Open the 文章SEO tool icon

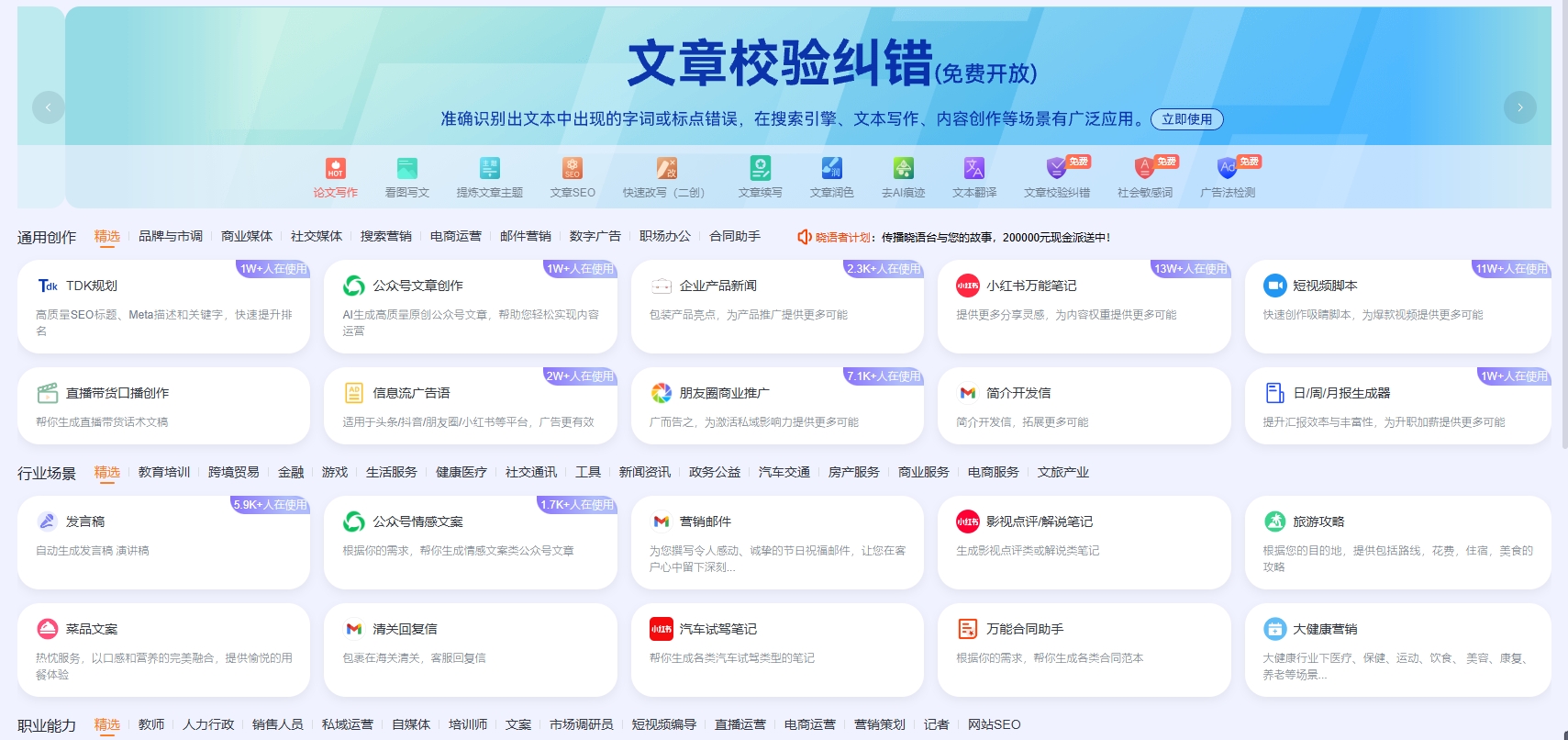pos(573,168)
